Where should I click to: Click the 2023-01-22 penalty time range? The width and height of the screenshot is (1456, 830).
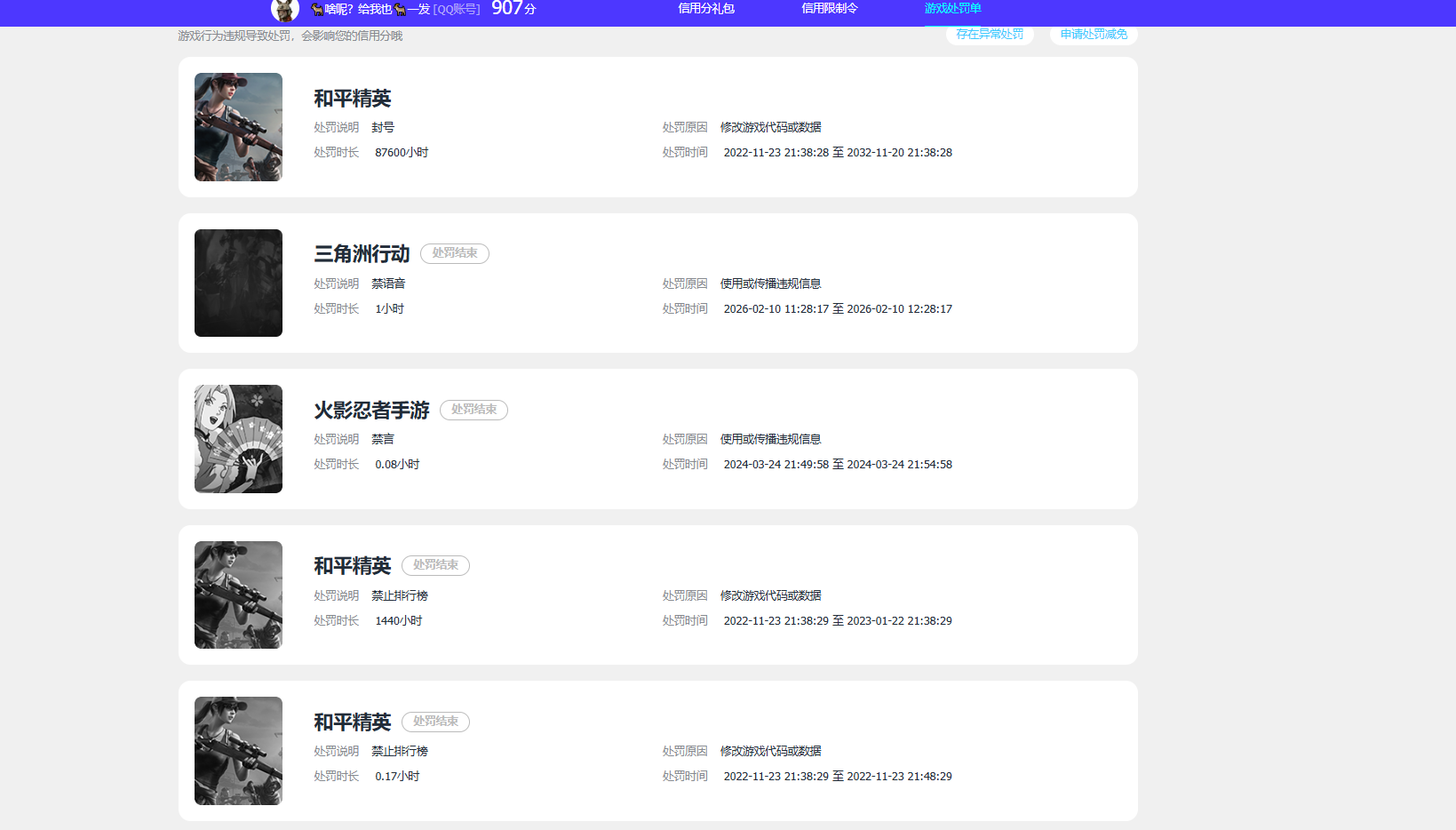[x=838, y=621]
